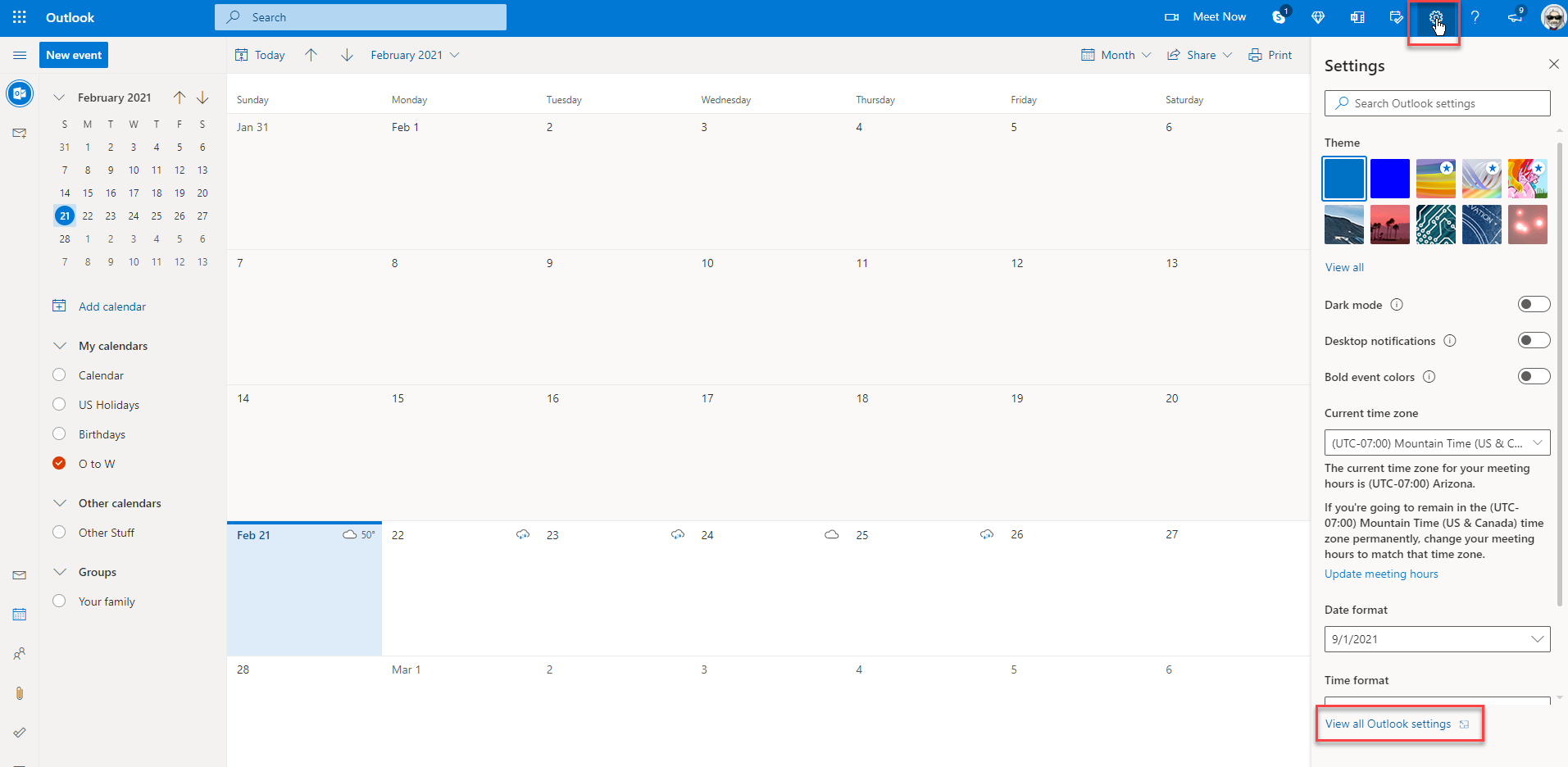The width and height of the screenshot is (1568, 767).
Task: Select the default blue theme swatch
Action: coord(1344,179)
